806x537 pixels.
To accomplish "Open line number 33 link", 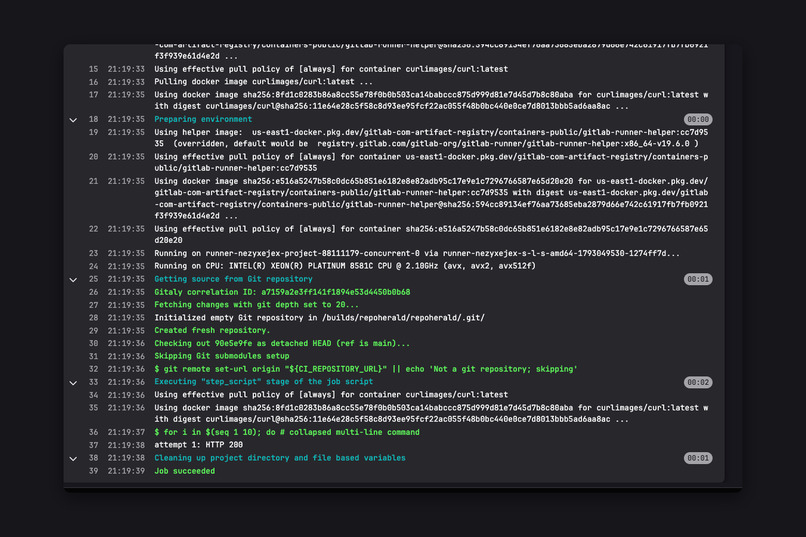I will point(93,382).
